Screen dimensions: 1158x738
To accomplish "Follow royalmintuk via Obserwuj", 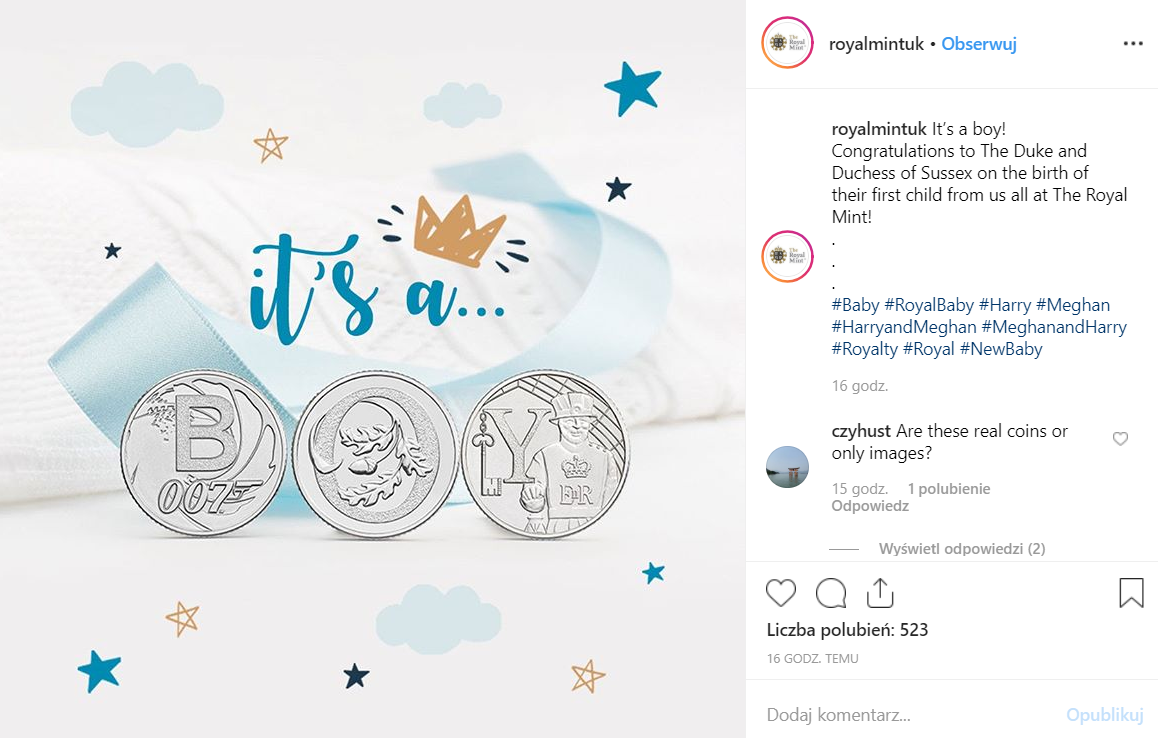I will tap(979, 44).
